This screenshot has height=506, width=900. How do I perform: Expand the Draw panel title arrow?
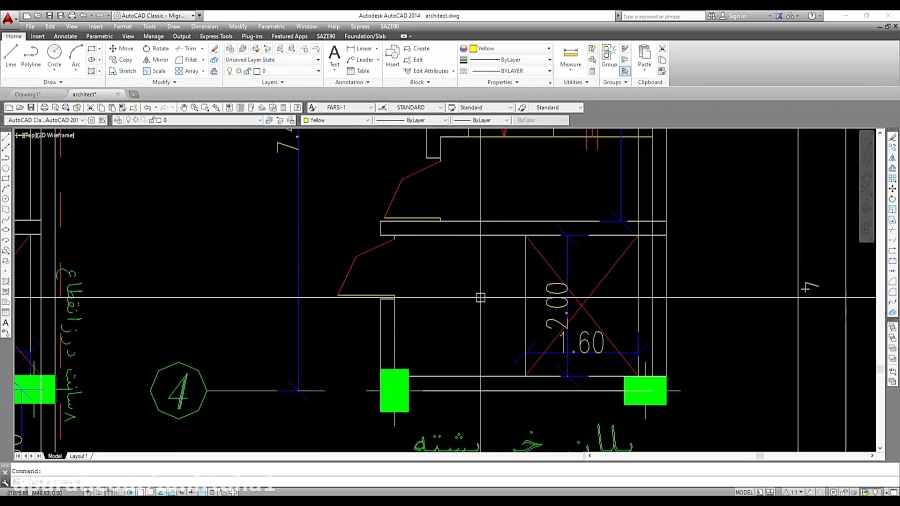pos(61,82)
